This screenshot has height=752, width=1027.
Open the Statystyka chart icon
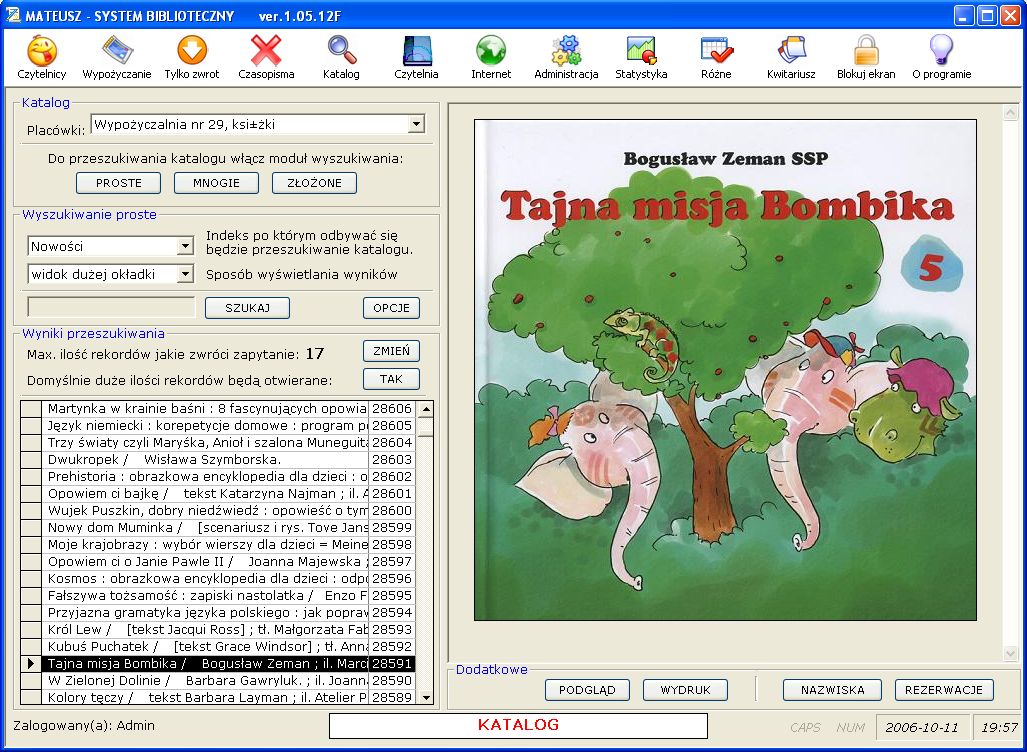641,52
